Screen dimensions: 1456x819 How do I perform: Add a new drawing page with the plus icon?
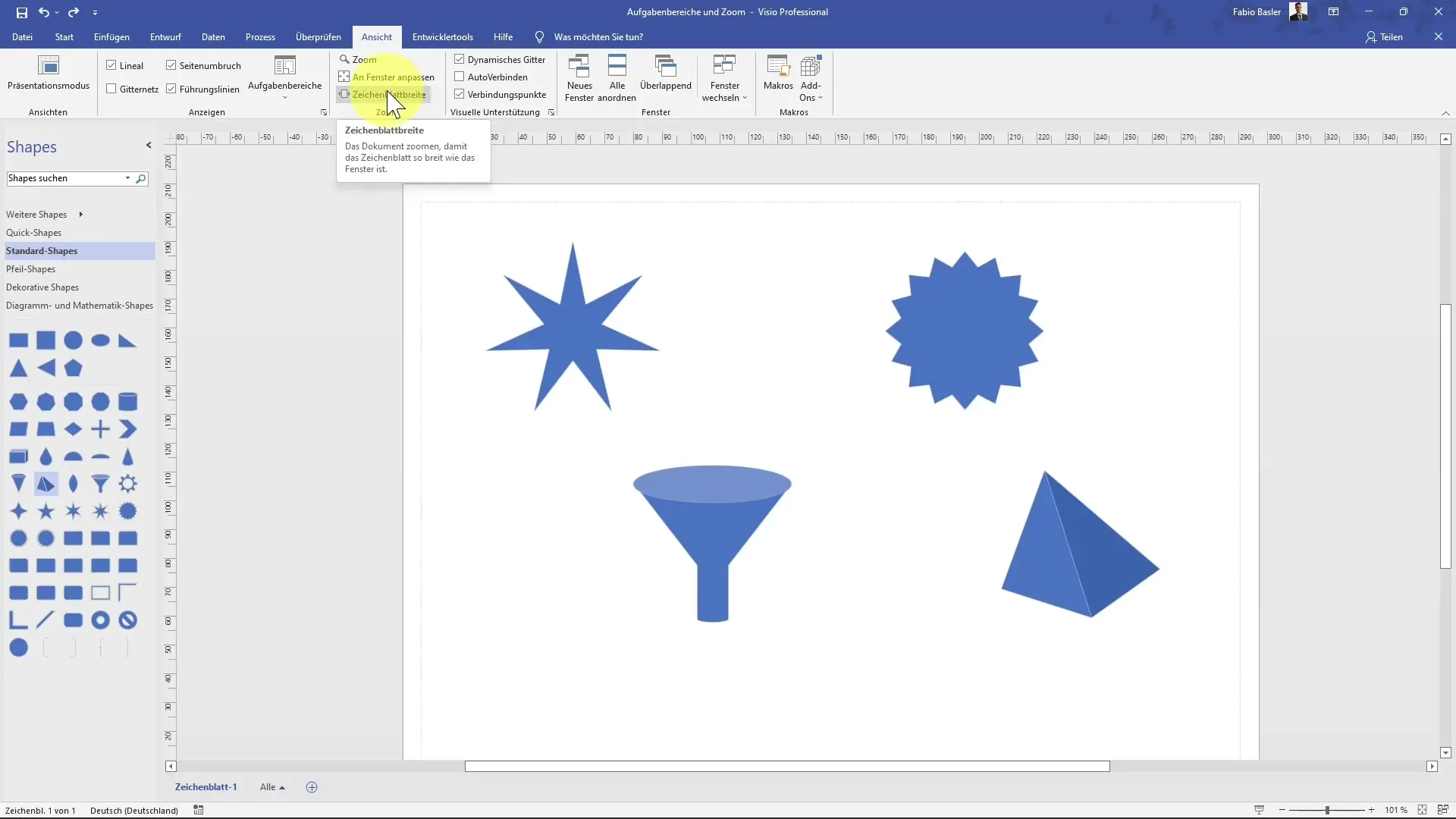312,787
